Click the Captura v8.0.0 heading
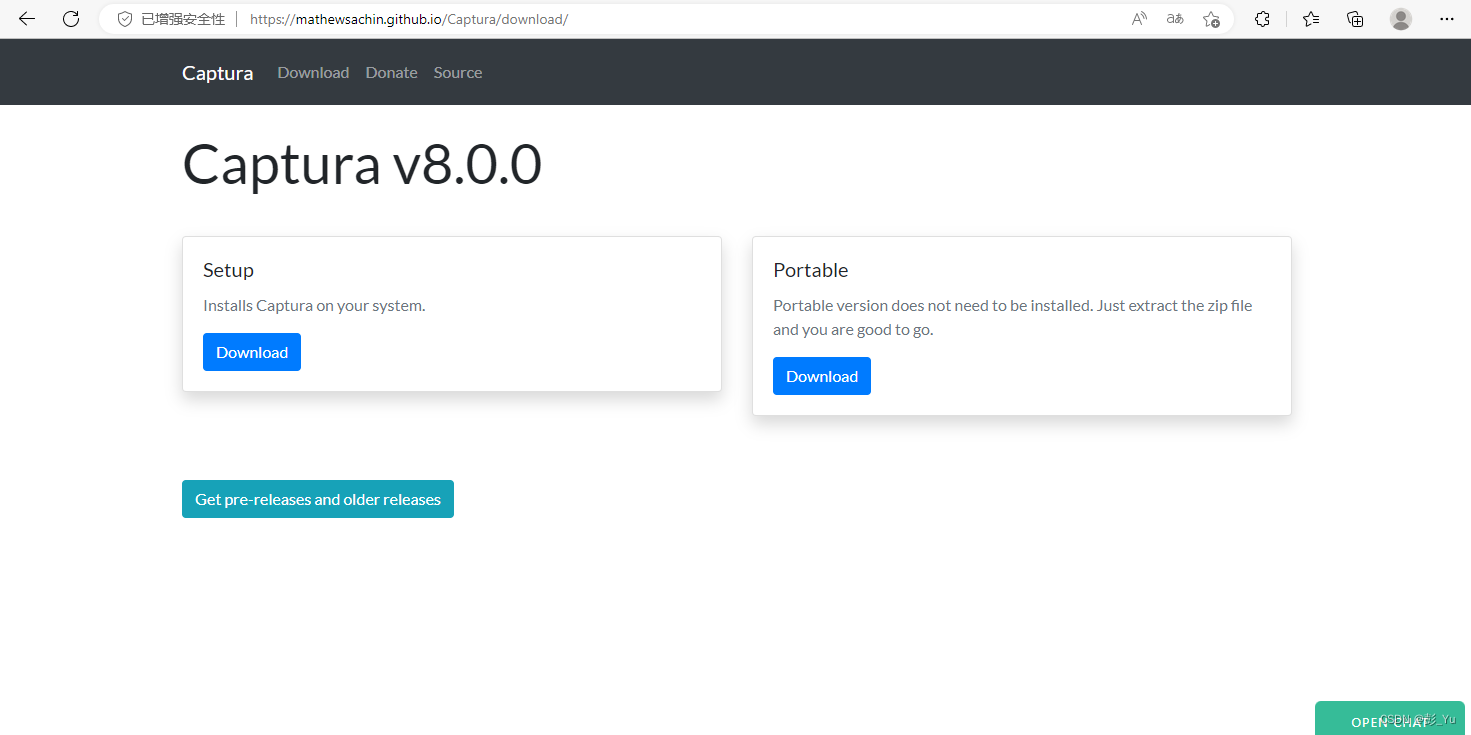The height and width of the screenshot is (735, 1471). pos(362,165)
